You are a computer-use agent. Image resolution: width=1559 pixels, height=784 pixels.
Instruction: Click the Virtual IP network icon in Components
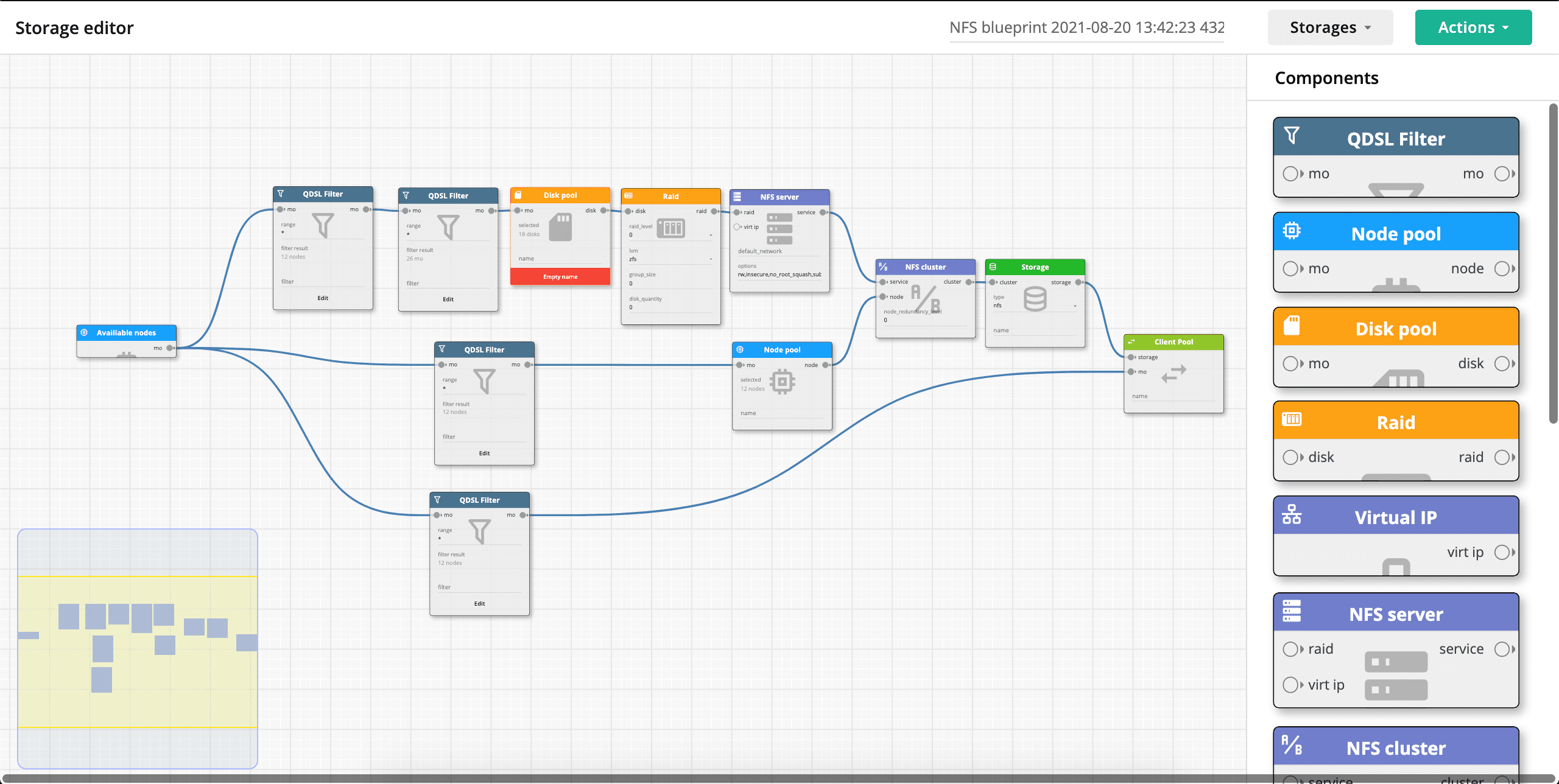1291,515
